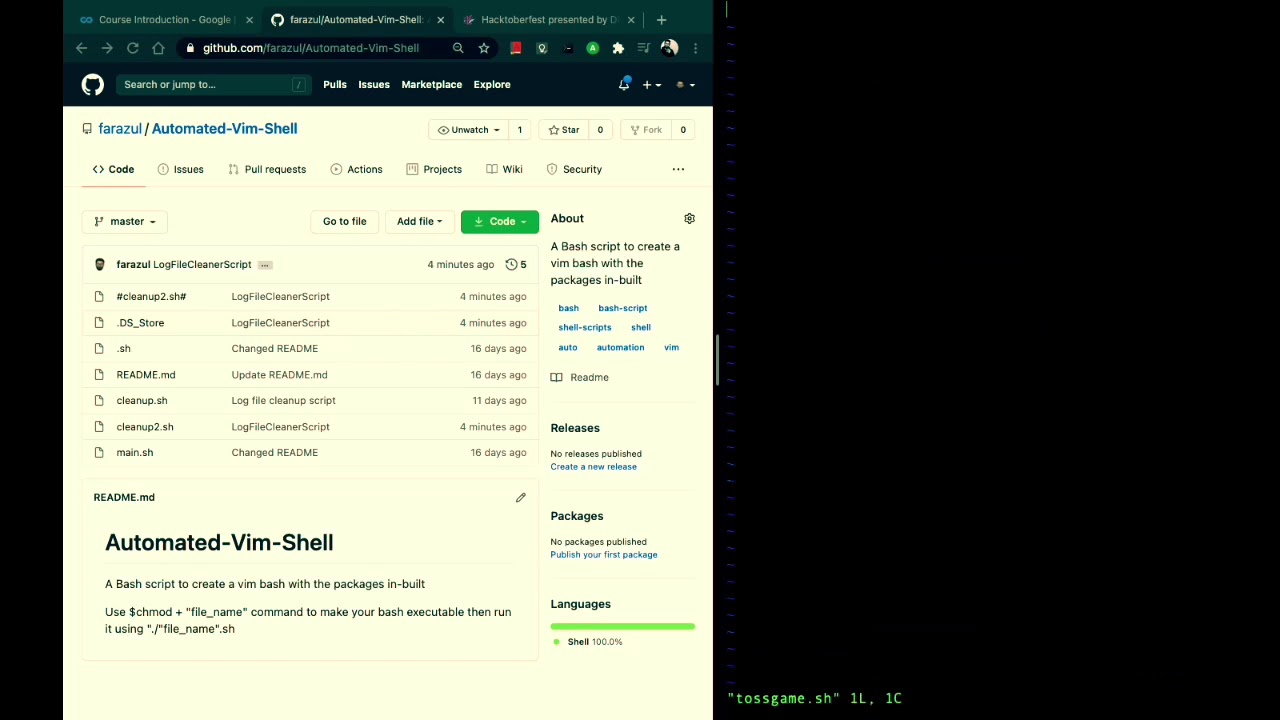1280x720 pixels.
Task: Open the cleanup2.sh file
Action: tap(145, 426)
